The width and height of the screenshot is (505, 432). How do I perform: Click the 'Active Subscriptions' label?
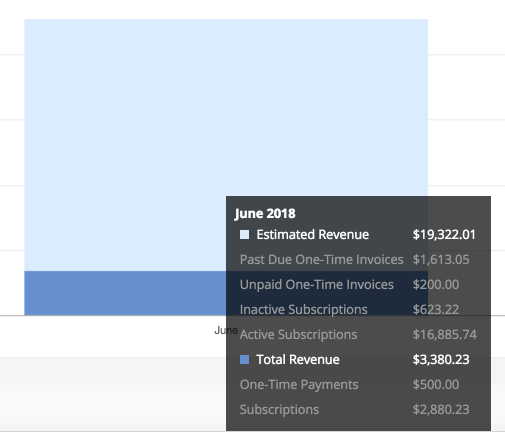tap(299, 335)
